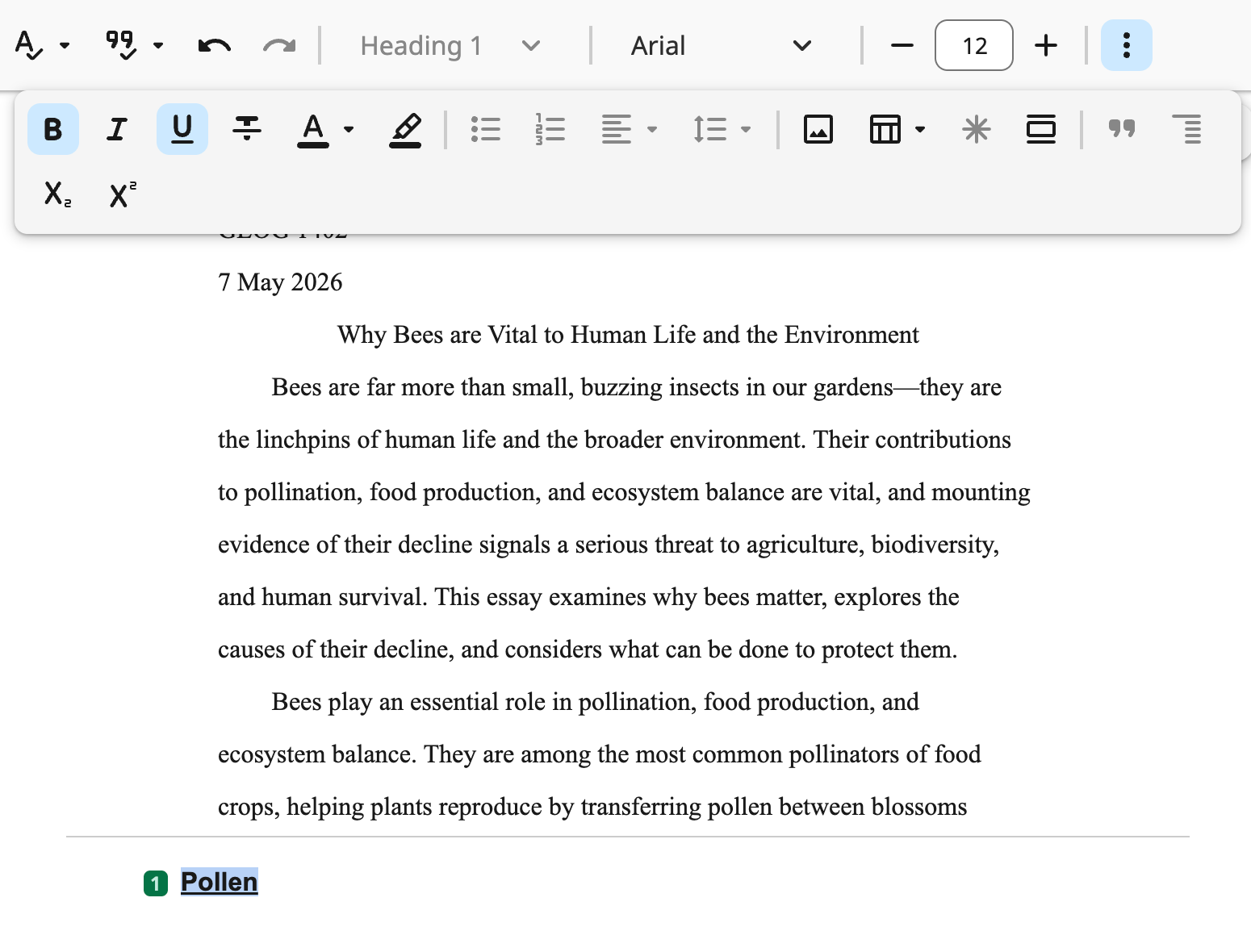
Task: Click the line starting 'to pollination, food production'
Action: click(x=624, y=492)
